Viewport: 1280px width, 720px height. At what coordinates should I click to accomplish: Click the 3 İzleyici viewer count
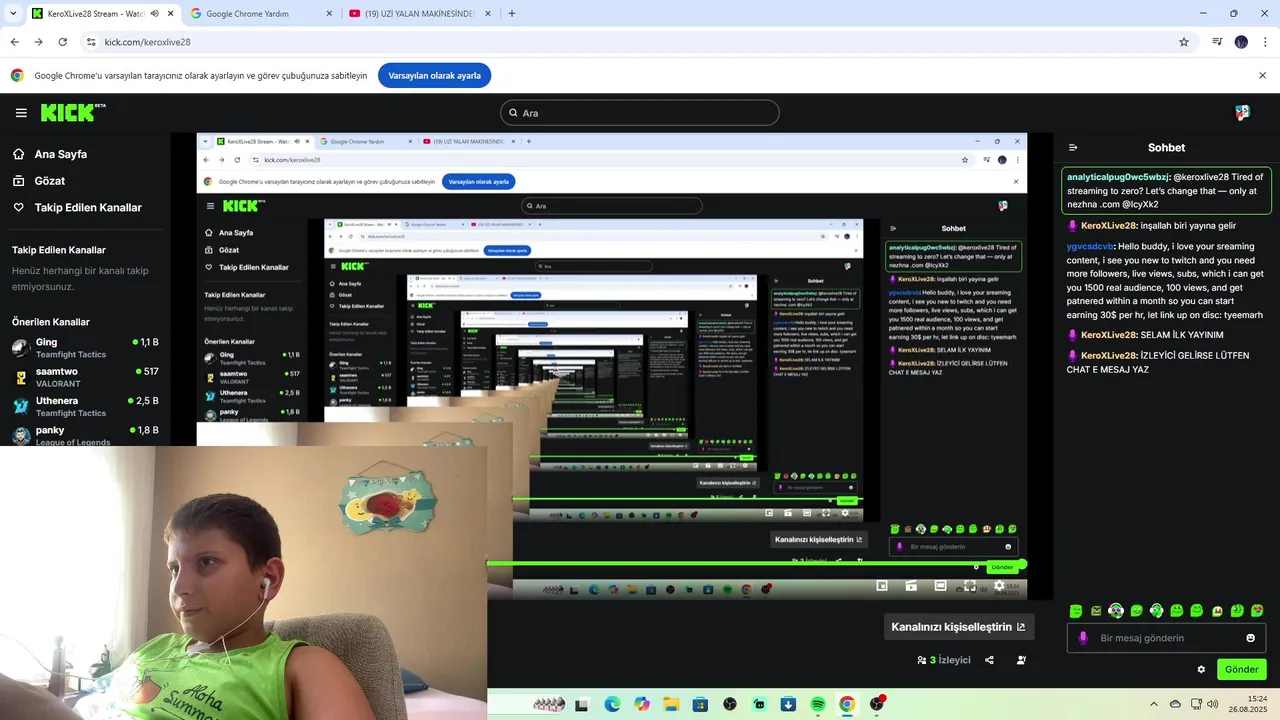944,660
